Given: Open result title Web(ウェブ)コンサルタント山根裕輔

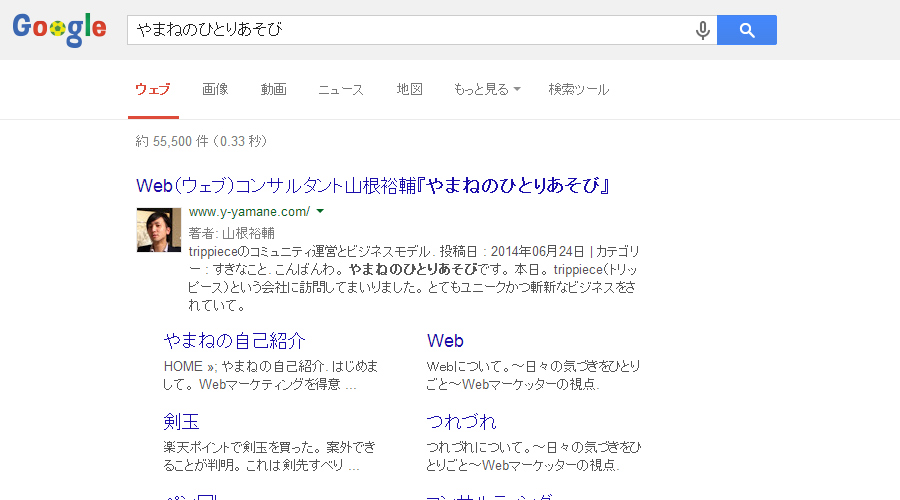Looking at the screenshot, I should (373, 185).
